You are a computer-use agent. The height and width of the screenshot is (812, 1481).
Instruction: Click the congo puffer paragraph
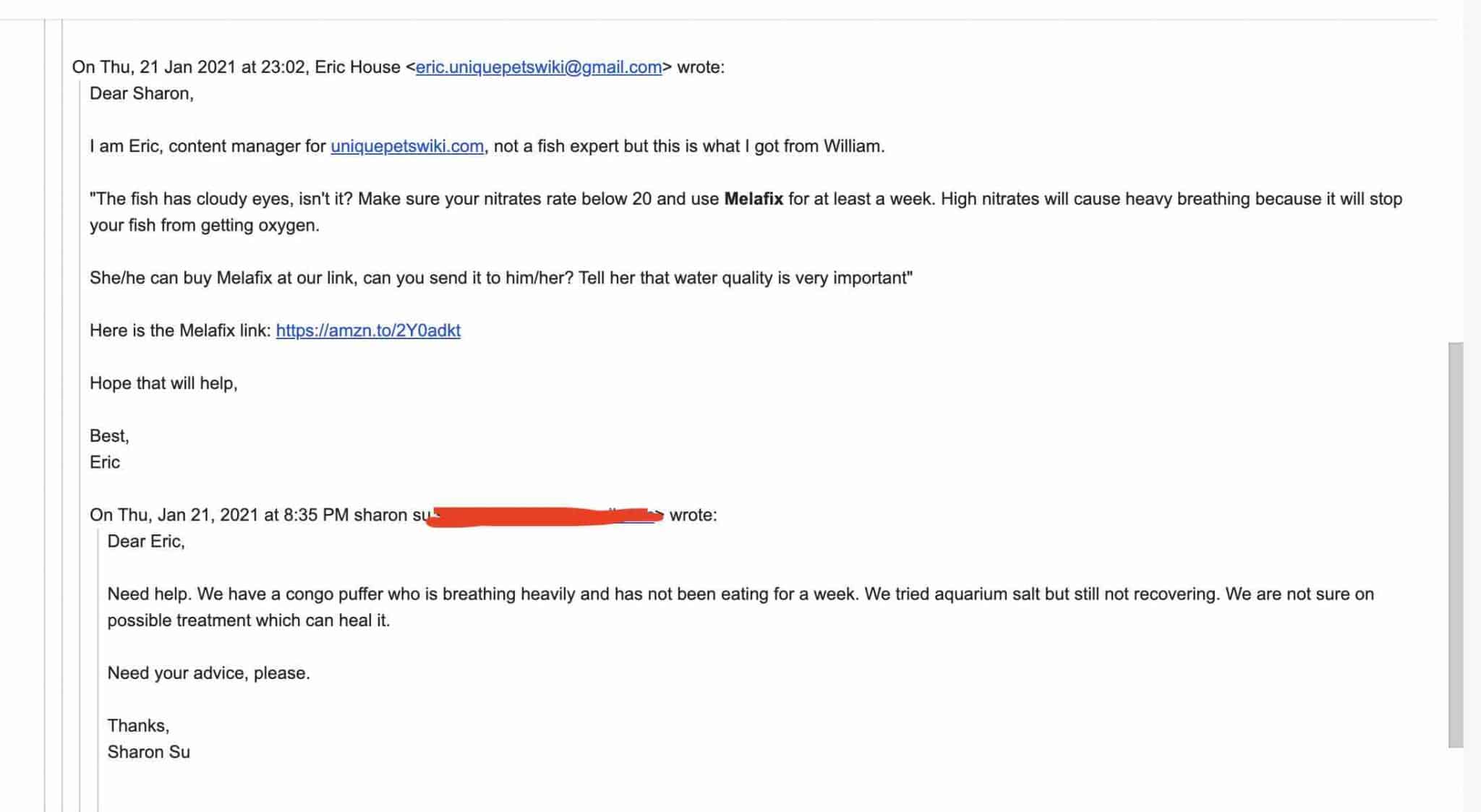pyautogui.click(x=740, y=607)
